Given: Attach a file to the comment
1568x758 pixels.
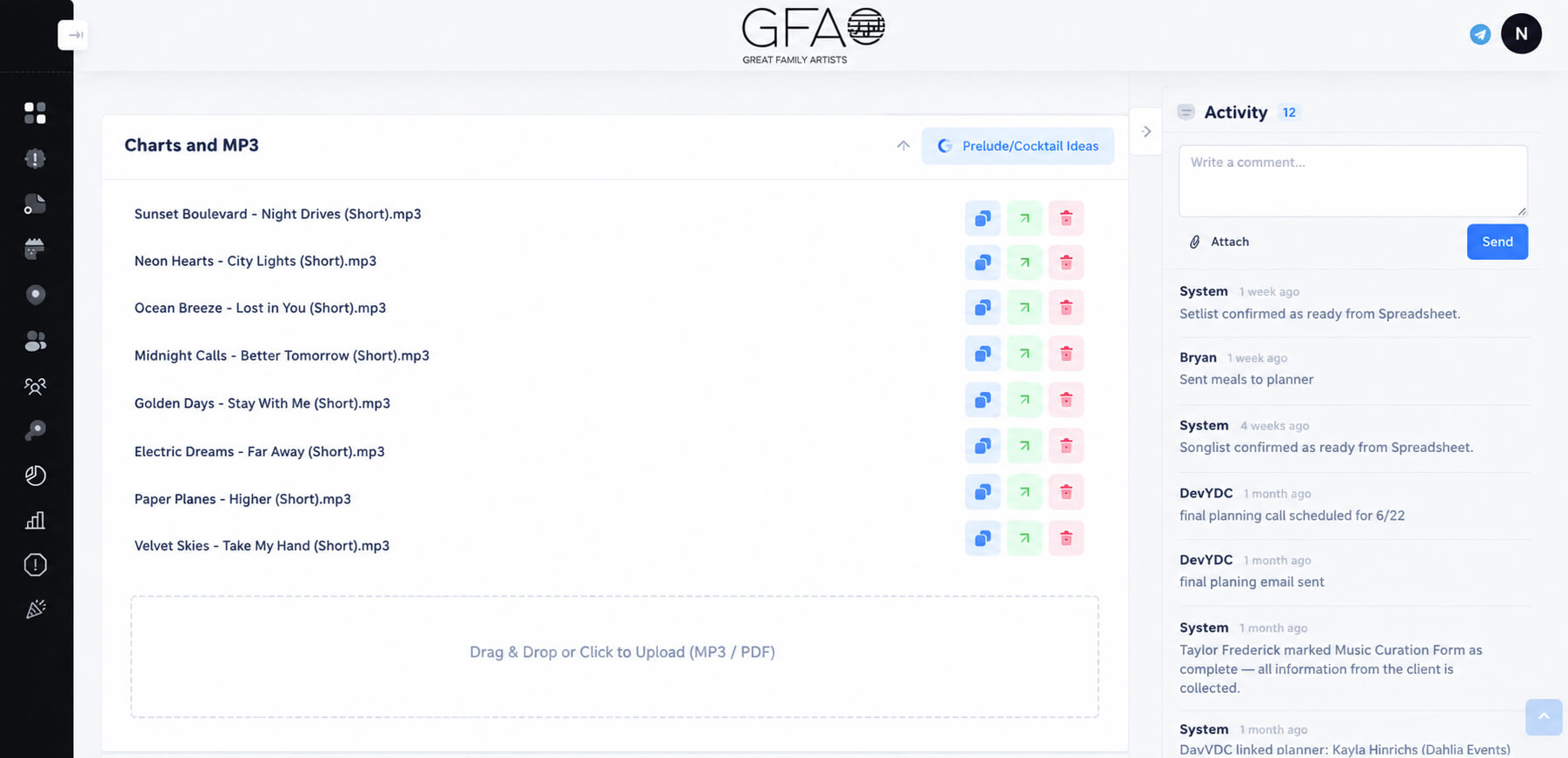Looking at the screenshot, I should pyautogui.click(x=1219, y=242).
